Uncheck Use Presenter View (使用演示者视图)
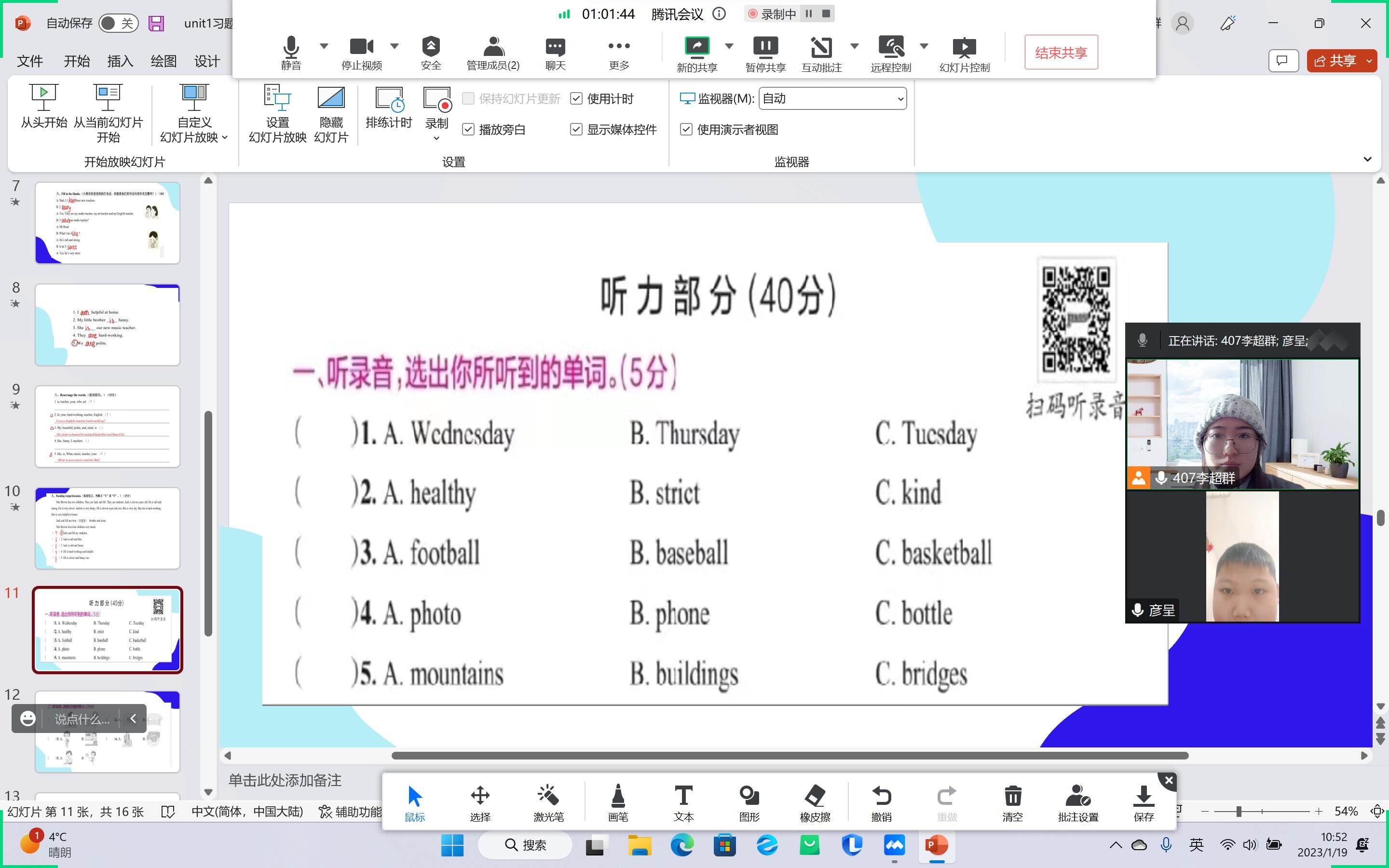Screen dimensions: 1389x868 click(x=686, y=129)
